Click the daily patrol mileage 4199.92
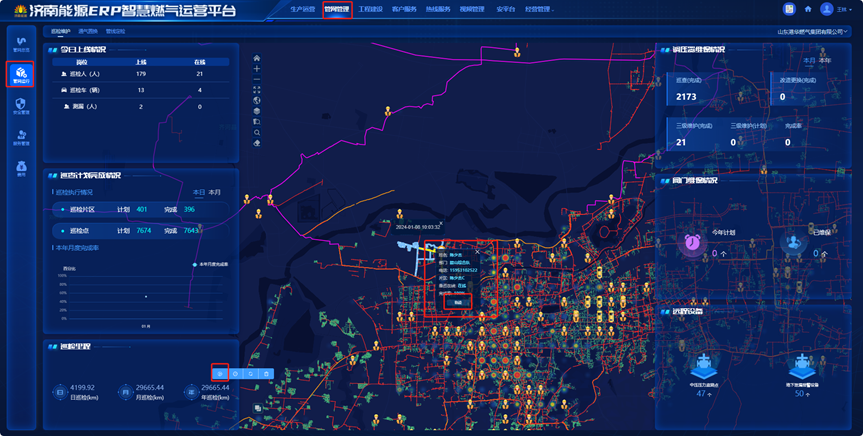 click(83, 388)
